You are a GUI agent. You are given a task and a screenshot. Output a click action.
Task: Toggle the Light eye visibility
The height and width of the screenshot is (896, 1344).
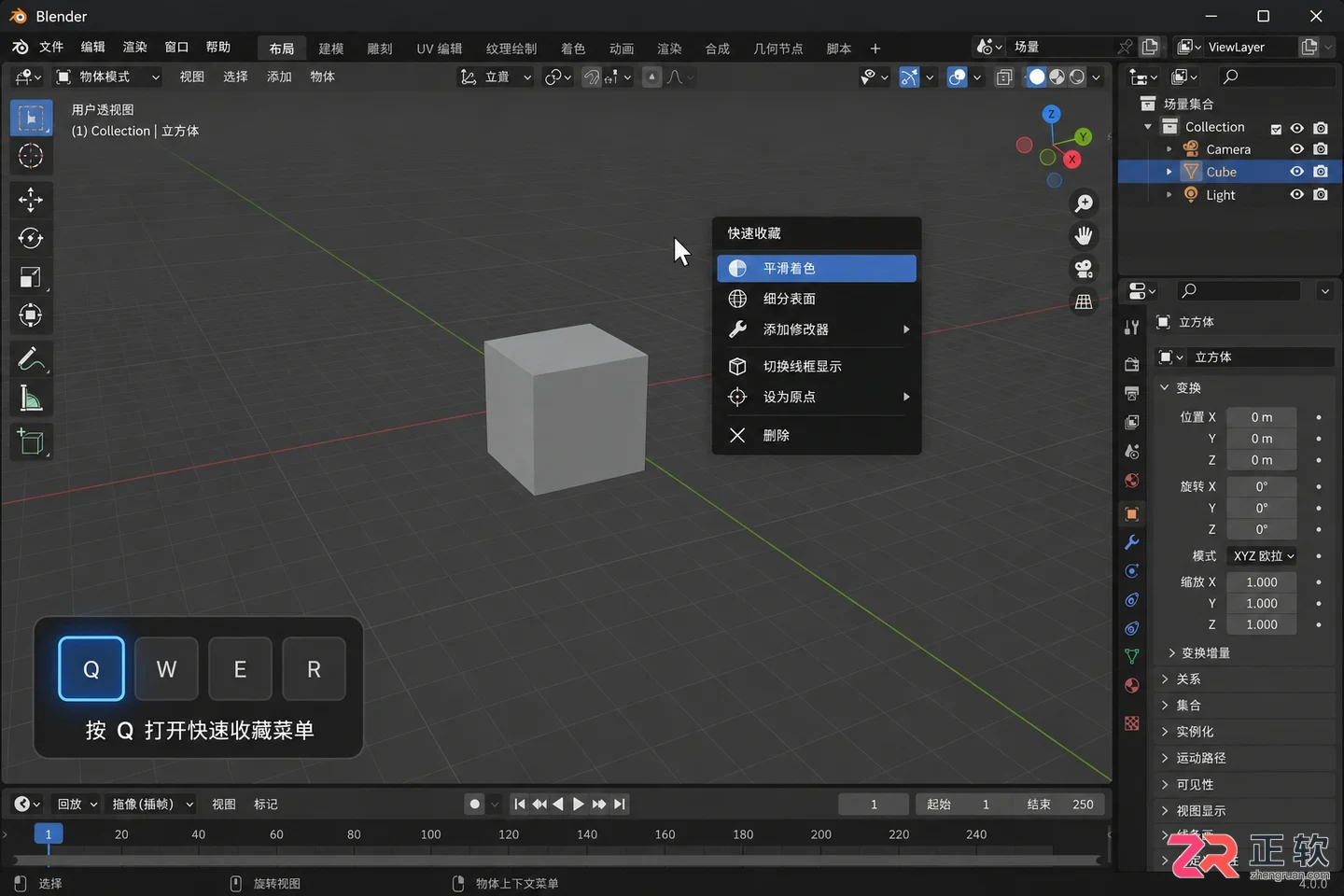coord(1297,194)
